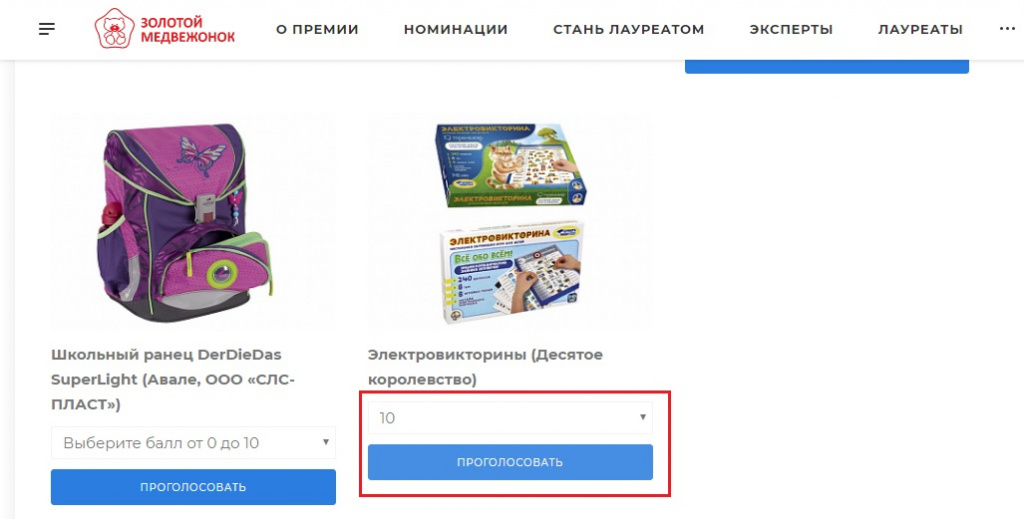Vote for the DerDieDas backpack with ПРОГОЛОСОВАТЬ
This screenshot has width=1024, height=519.
point(193,487)
